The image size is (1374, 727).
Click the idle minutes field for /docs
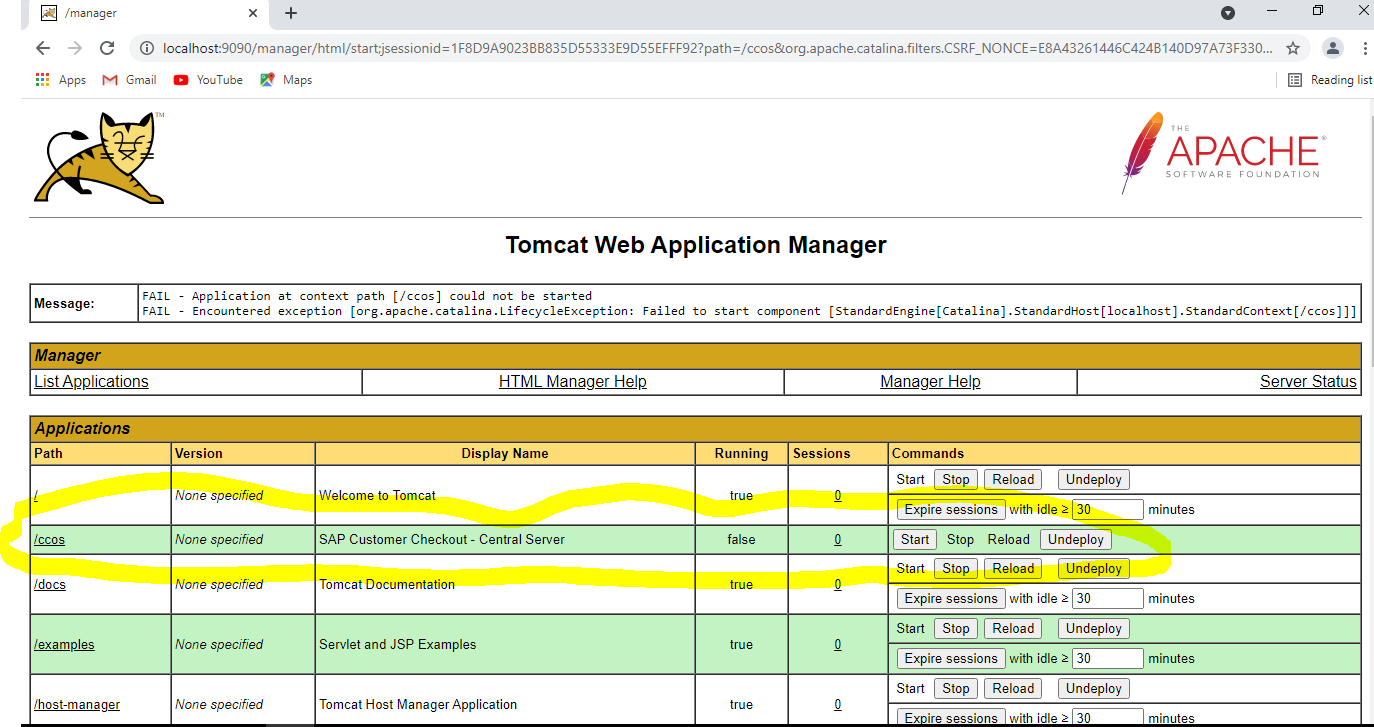click(x=1107, y=598)
